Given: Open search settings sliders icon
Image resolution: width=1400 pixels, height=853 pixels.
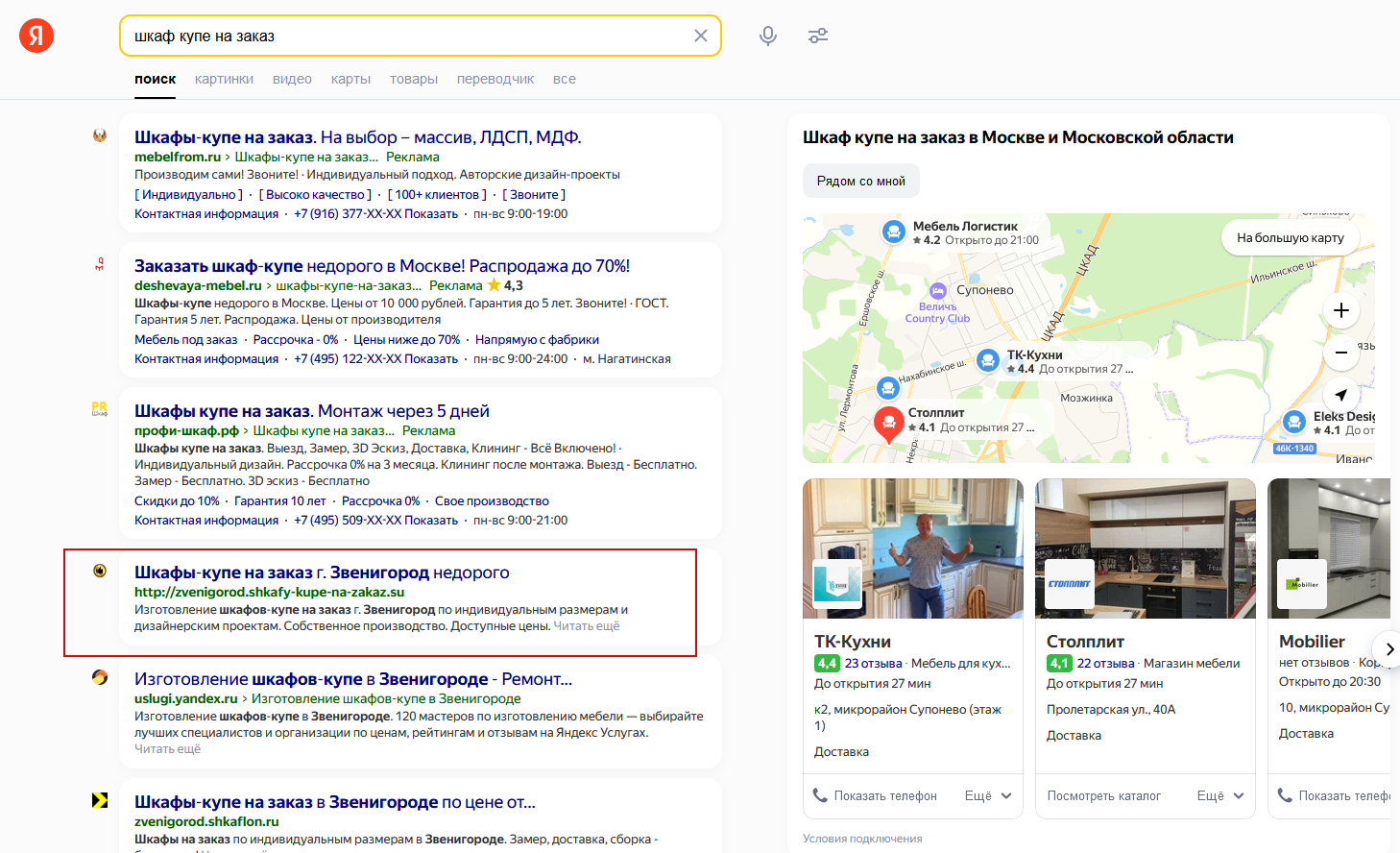Looking at the screenshot, I should pyautogui.click(x=818, y=36).
